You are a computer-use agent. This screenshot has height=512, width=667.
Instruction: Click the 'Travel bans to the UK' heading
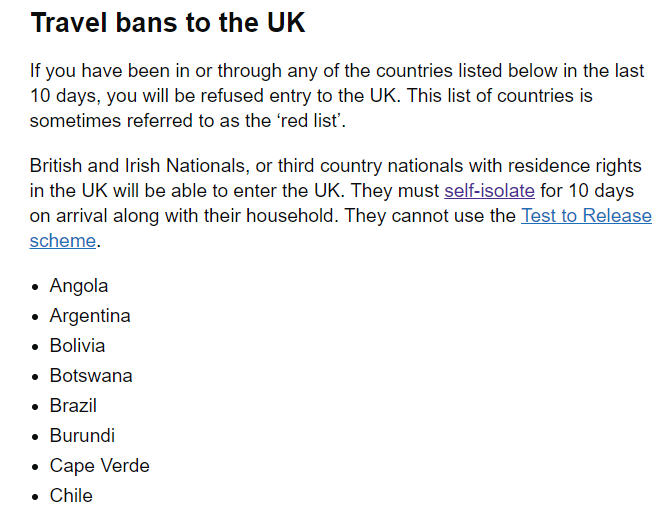click(x=168, y=22)
